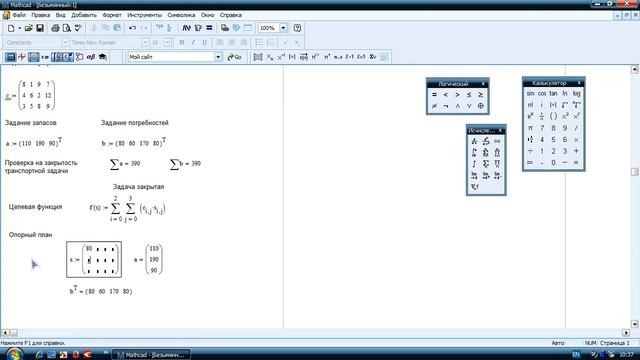Click the vertical scrollbar down arrow

pyautogui.click(x=635, y=324)
